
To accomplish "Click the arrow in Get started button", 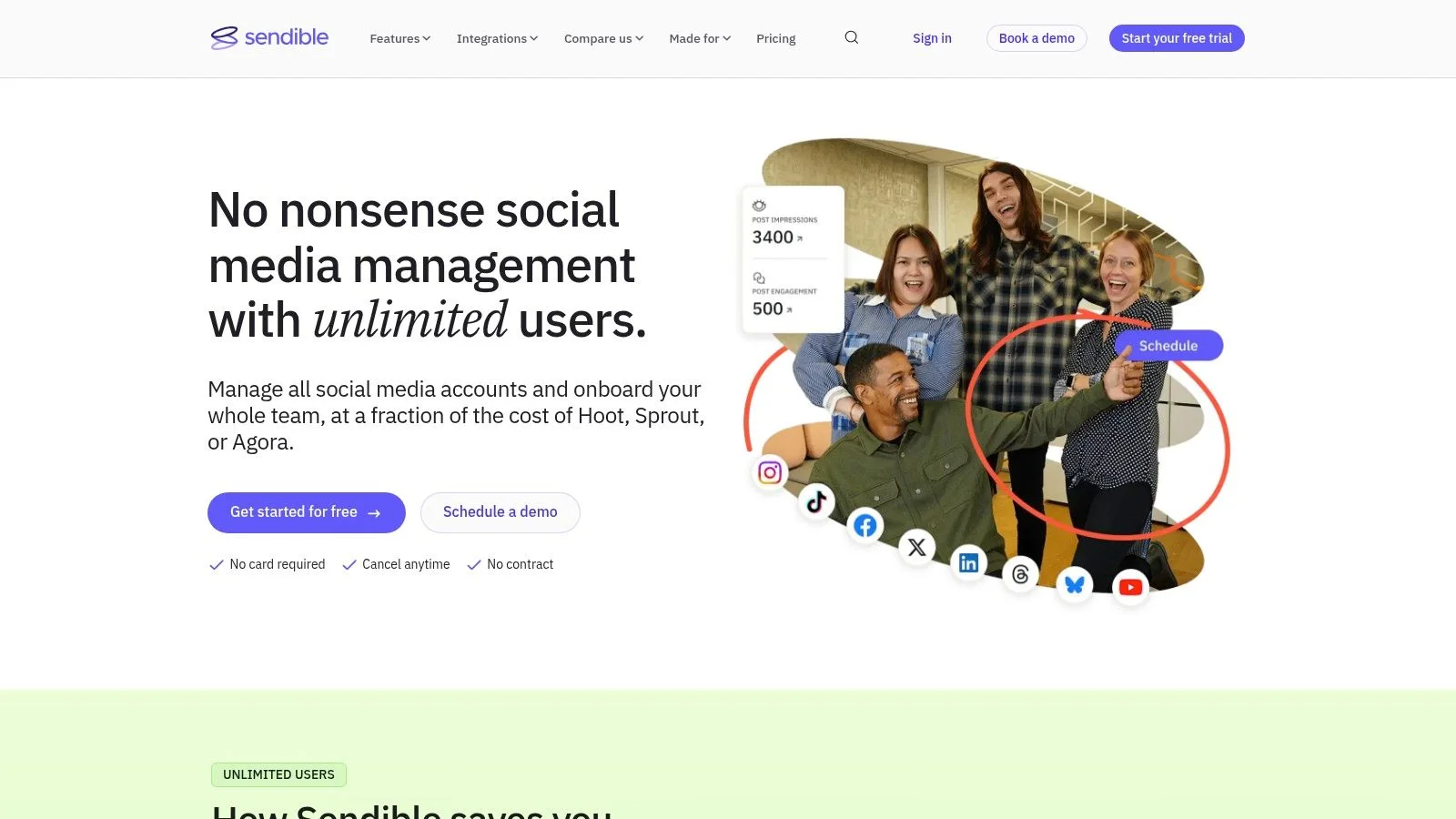I will coord(374,513).
